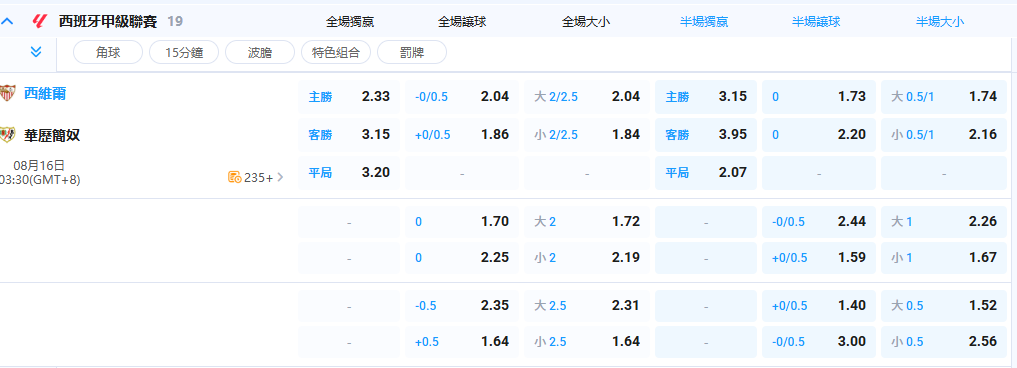The width and height of the screenshot is (1017, 368).
Task: Click the league match count 19
Action: click(175, 21)
